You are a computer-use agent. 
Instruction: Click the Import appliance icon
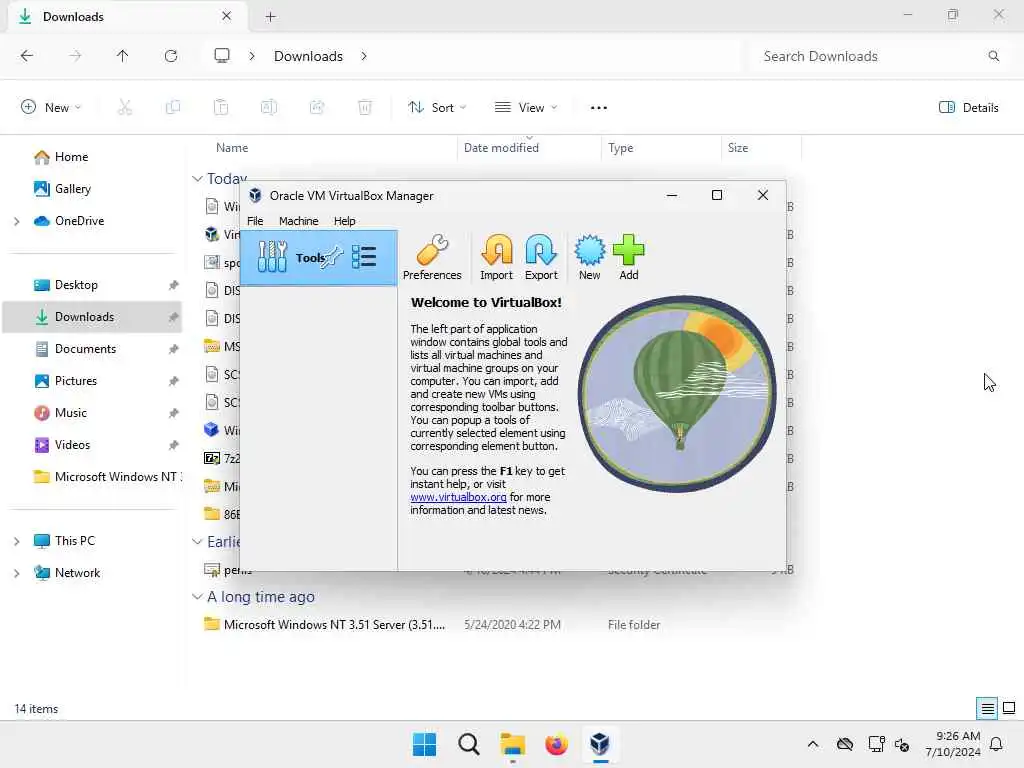pyautogui.click(x=496, y=257)
